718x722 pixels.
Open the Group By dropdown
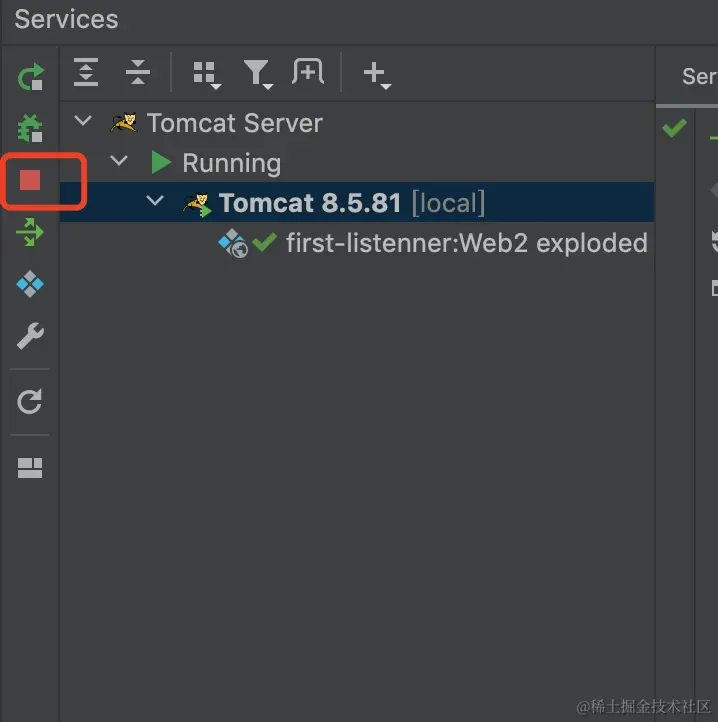click(206, 73)
